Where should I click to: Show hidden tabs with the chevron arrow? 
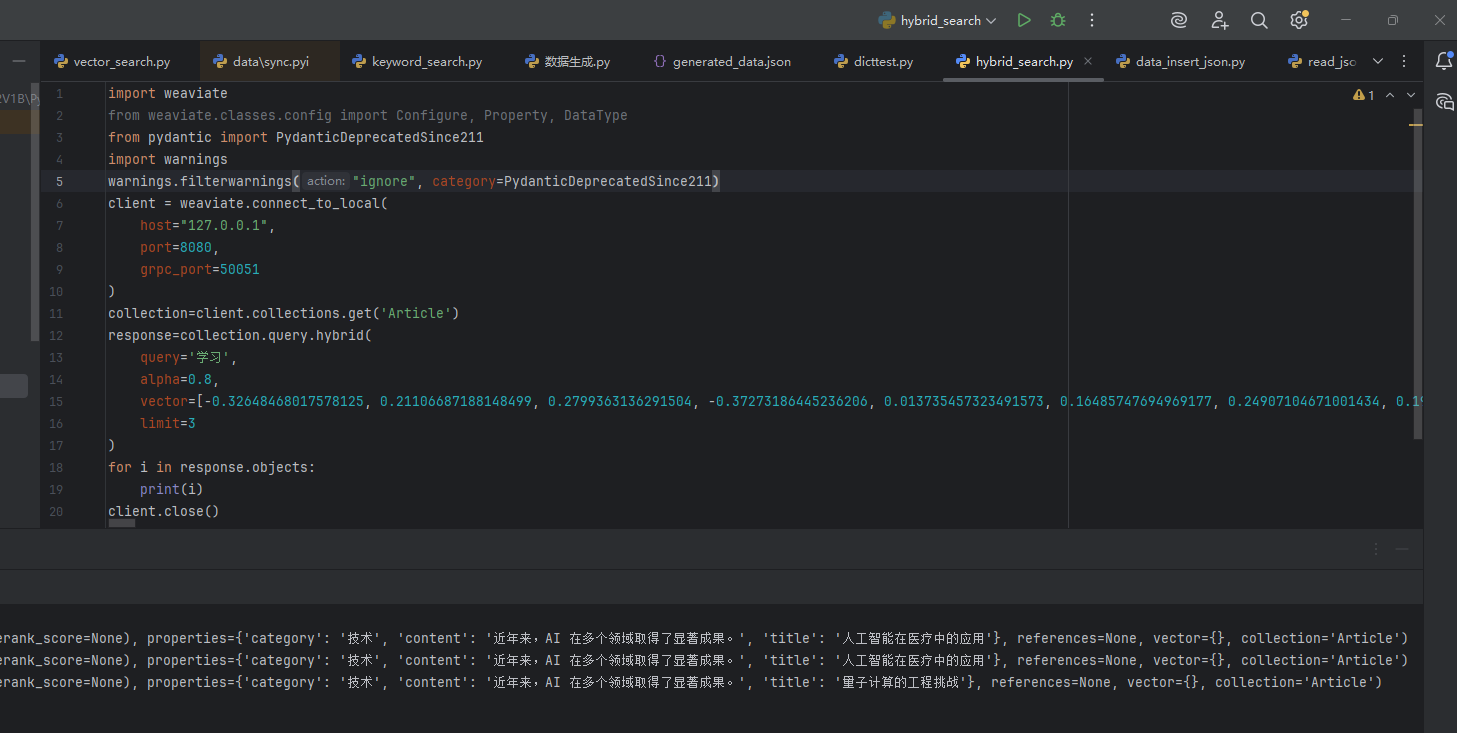point(1378,60)
